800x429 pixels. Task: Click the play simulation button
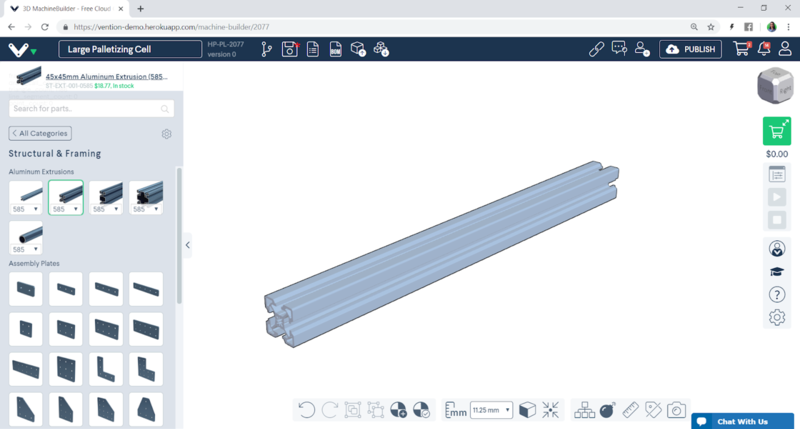pos(777,197)
